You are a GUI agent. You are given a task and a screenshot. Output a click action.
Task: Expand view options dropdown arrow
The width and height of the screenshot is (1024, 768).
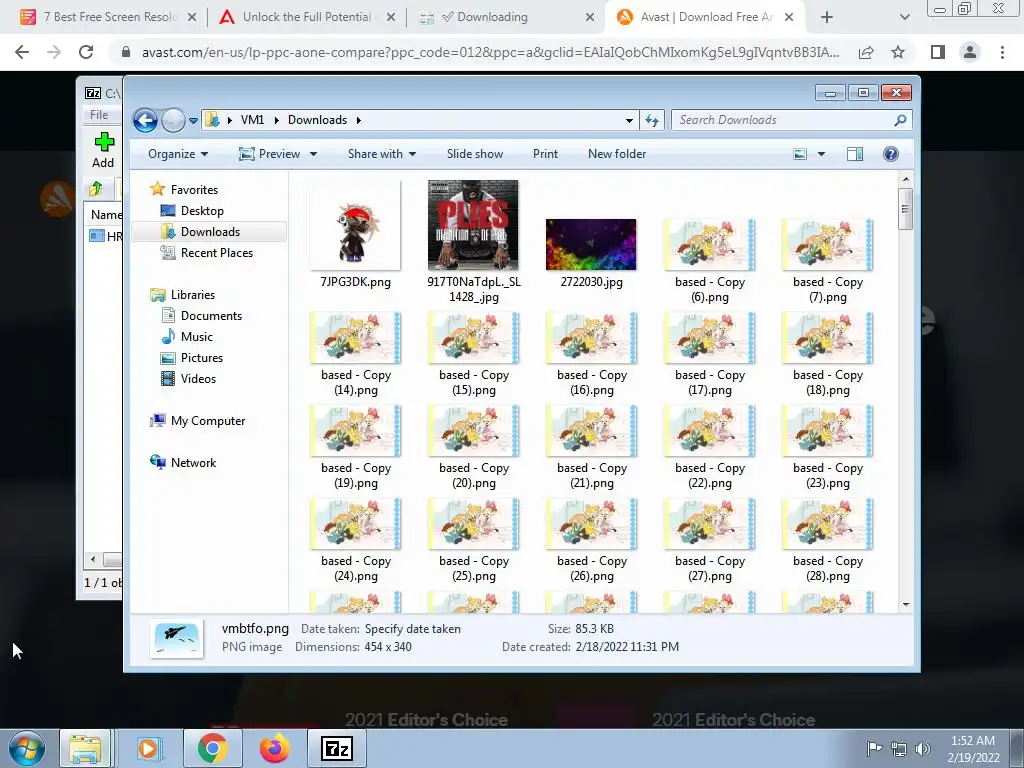tap(822, 154)
